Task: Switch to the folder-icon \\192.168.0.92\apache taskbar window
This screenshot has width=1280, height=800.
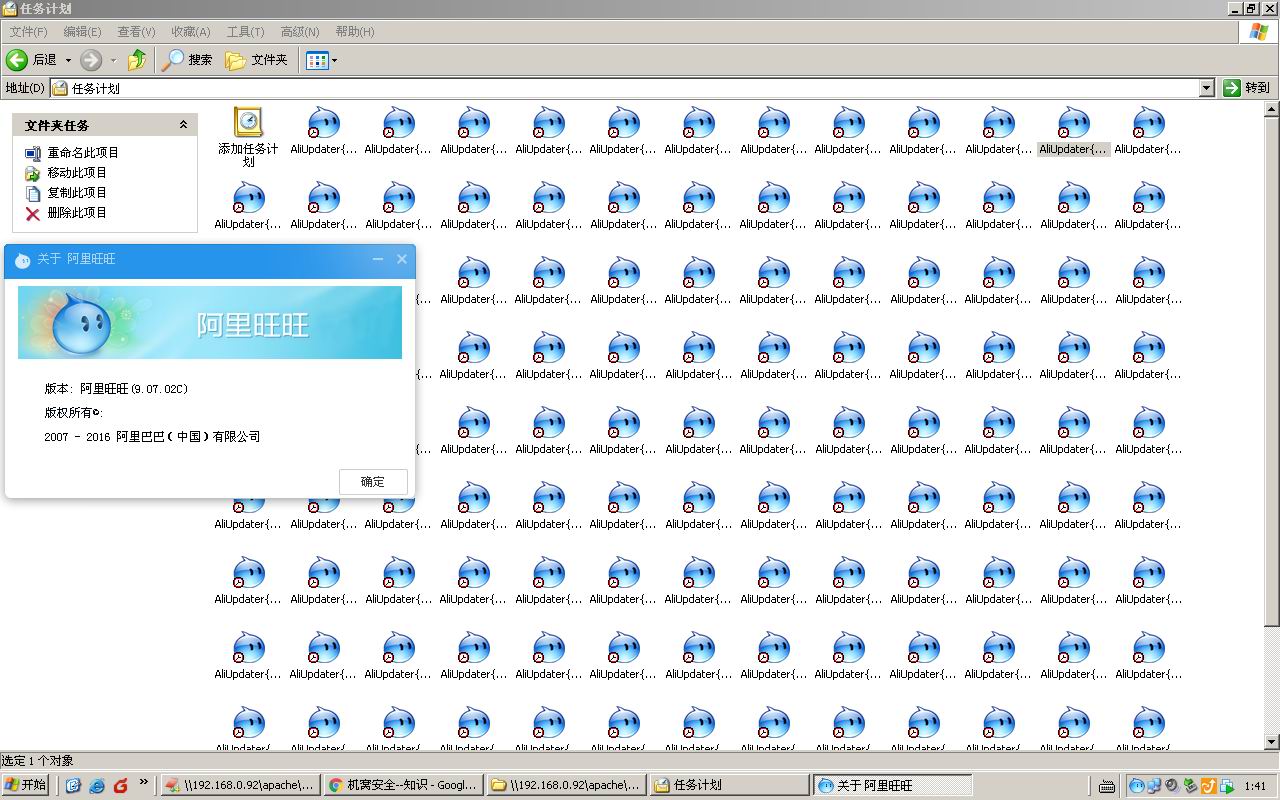Action: [566, 785]
